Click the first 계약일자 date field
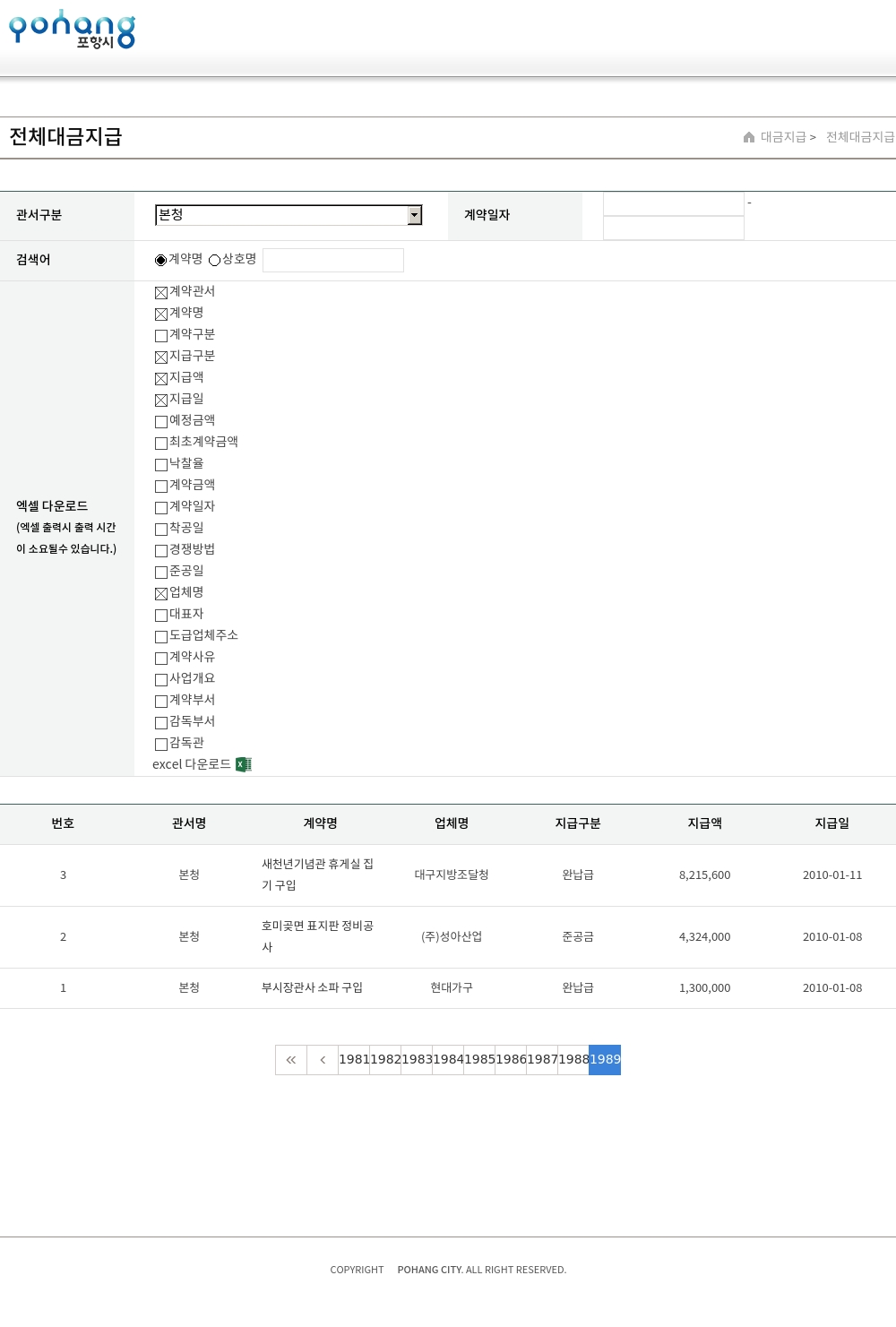Viewport: 896px width, 1327px height. pos(674,204)
